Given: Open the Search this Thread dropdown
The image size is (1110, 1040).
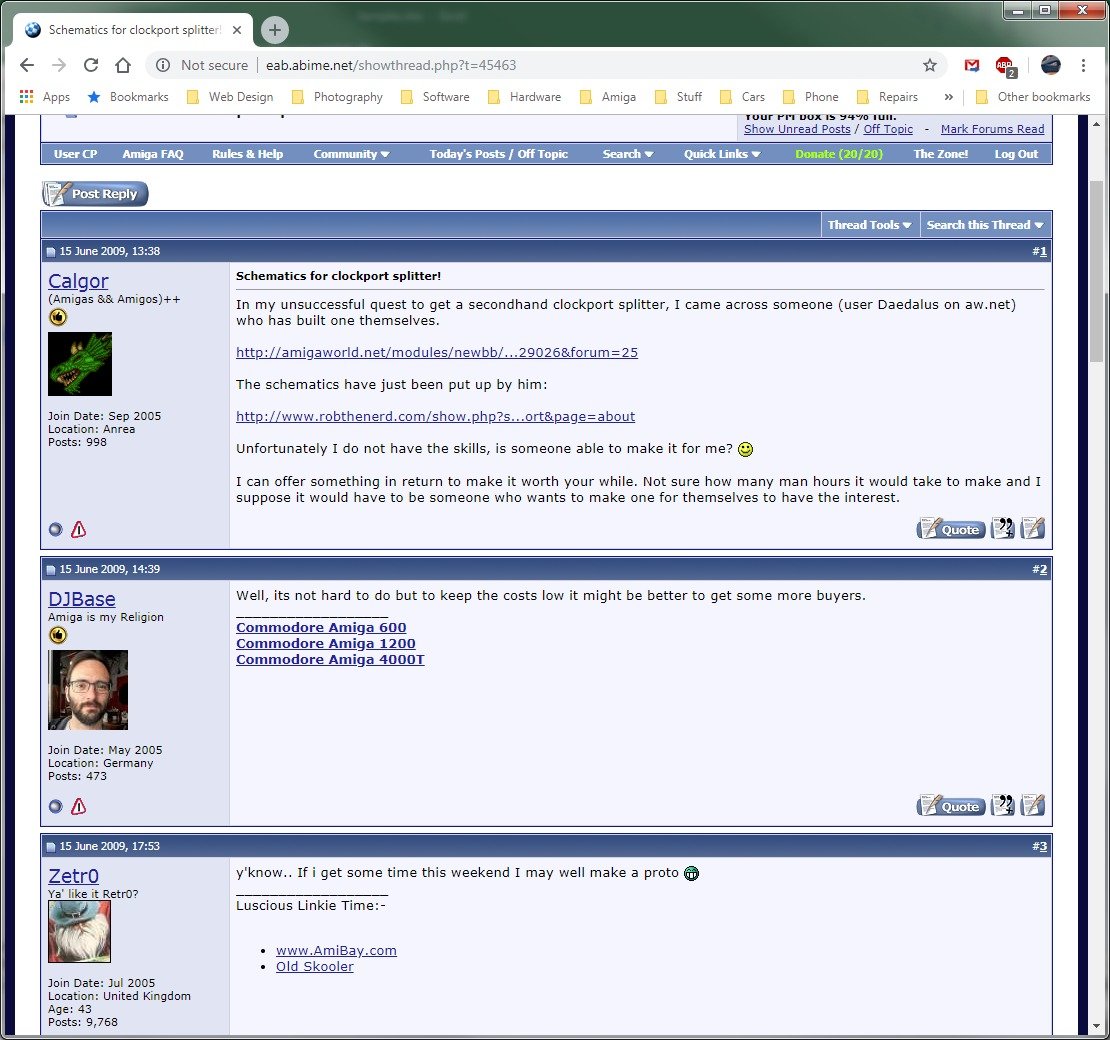Looking at the screenshot, I should click(985, 224).
